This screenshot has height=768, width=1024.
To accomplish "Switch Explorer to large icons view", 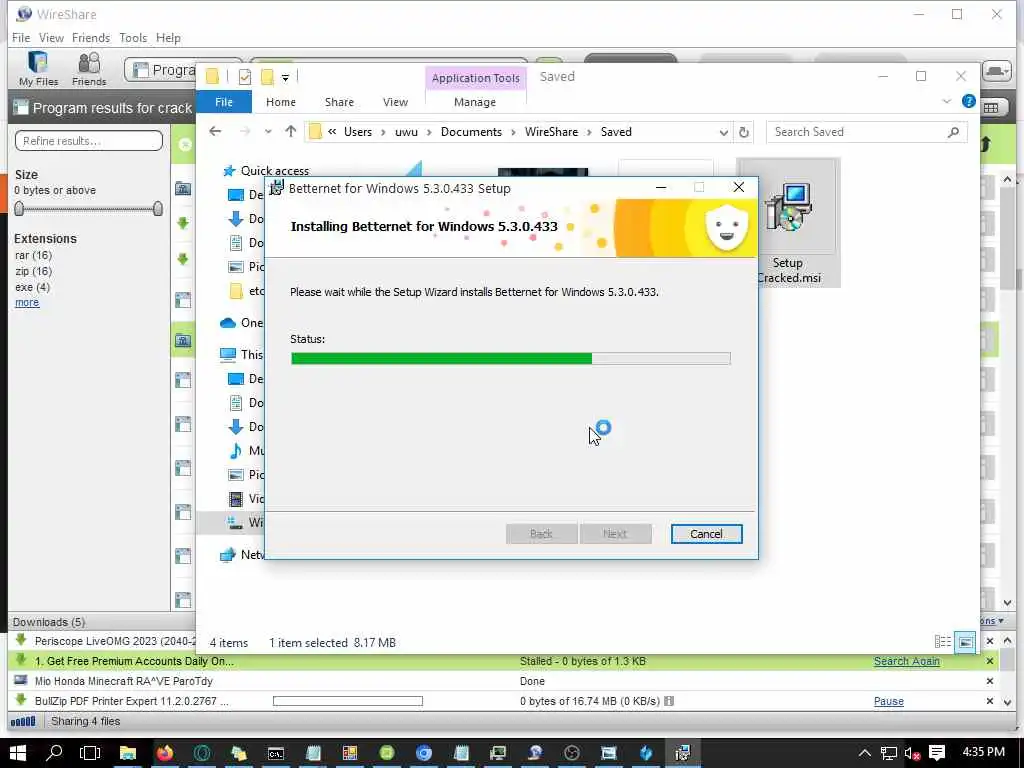I will coord(965,642).
